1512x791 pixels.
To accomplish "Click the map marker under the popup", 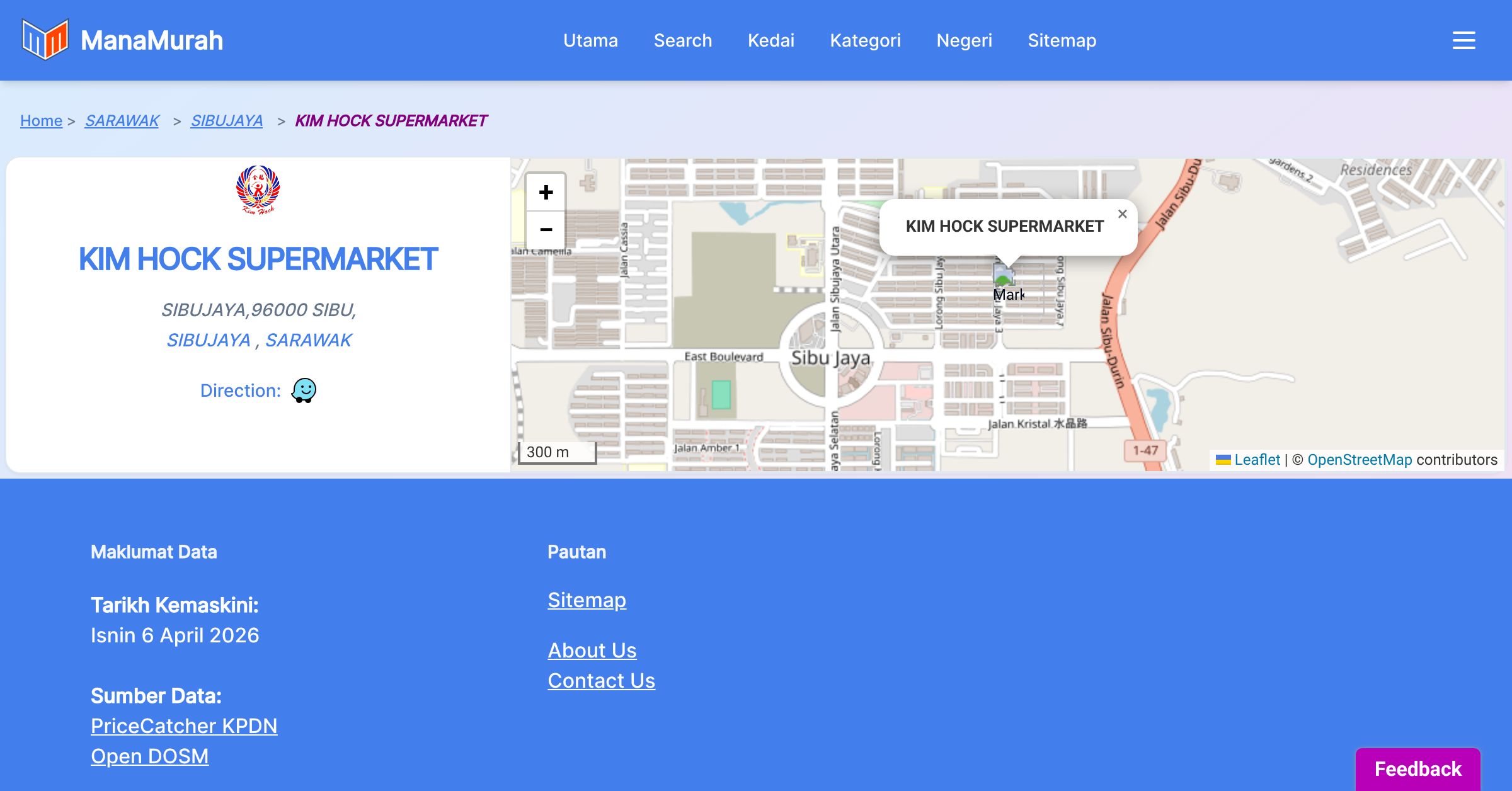I will coord(1003,276).
